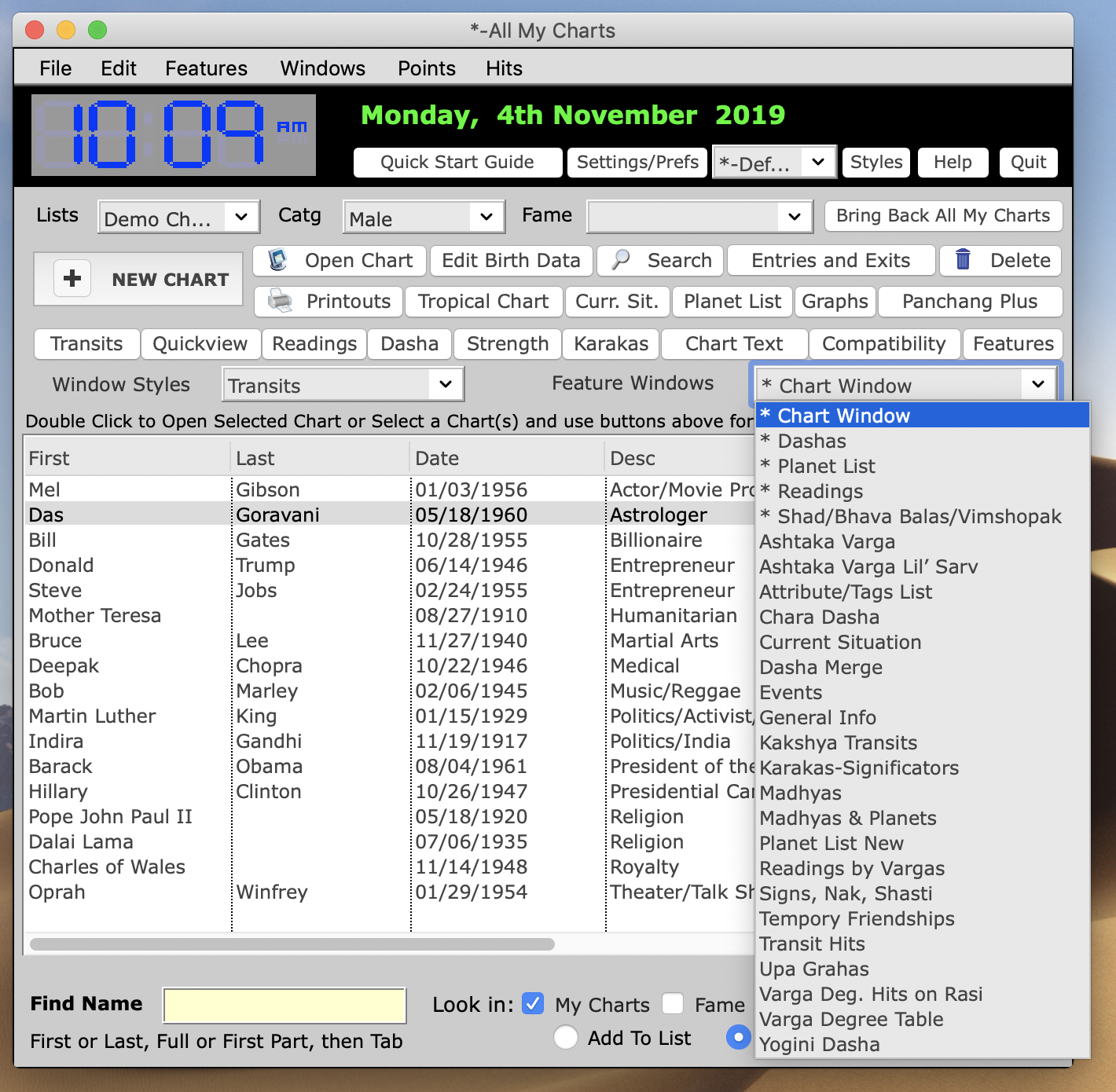Click the horizontal scrollbar under chart list
This screenshot has width=1116, height=1092.
(x=292, y=944)
